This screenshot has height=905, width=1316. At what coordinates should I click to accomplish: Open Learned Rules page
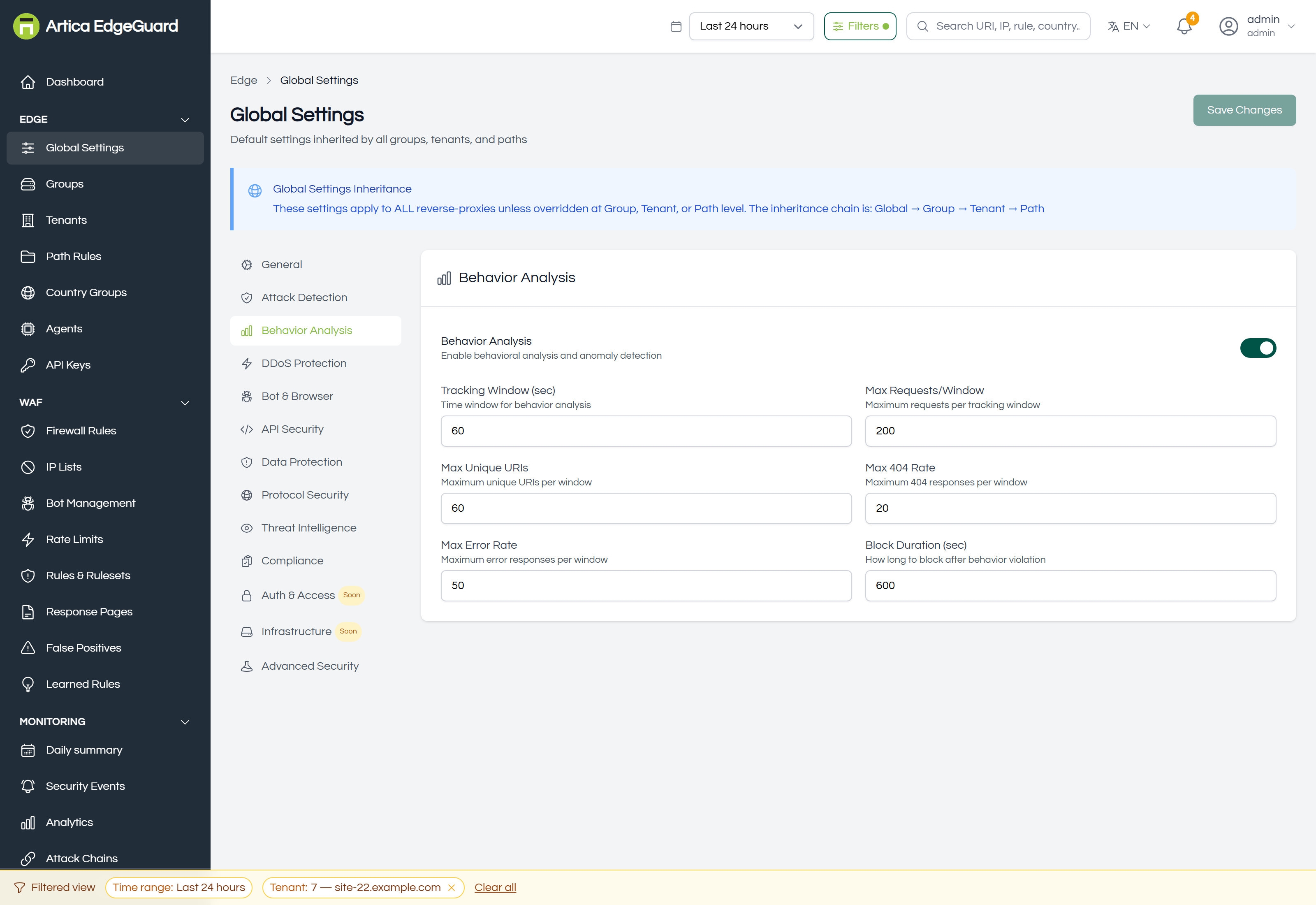(x=105, y=685)
